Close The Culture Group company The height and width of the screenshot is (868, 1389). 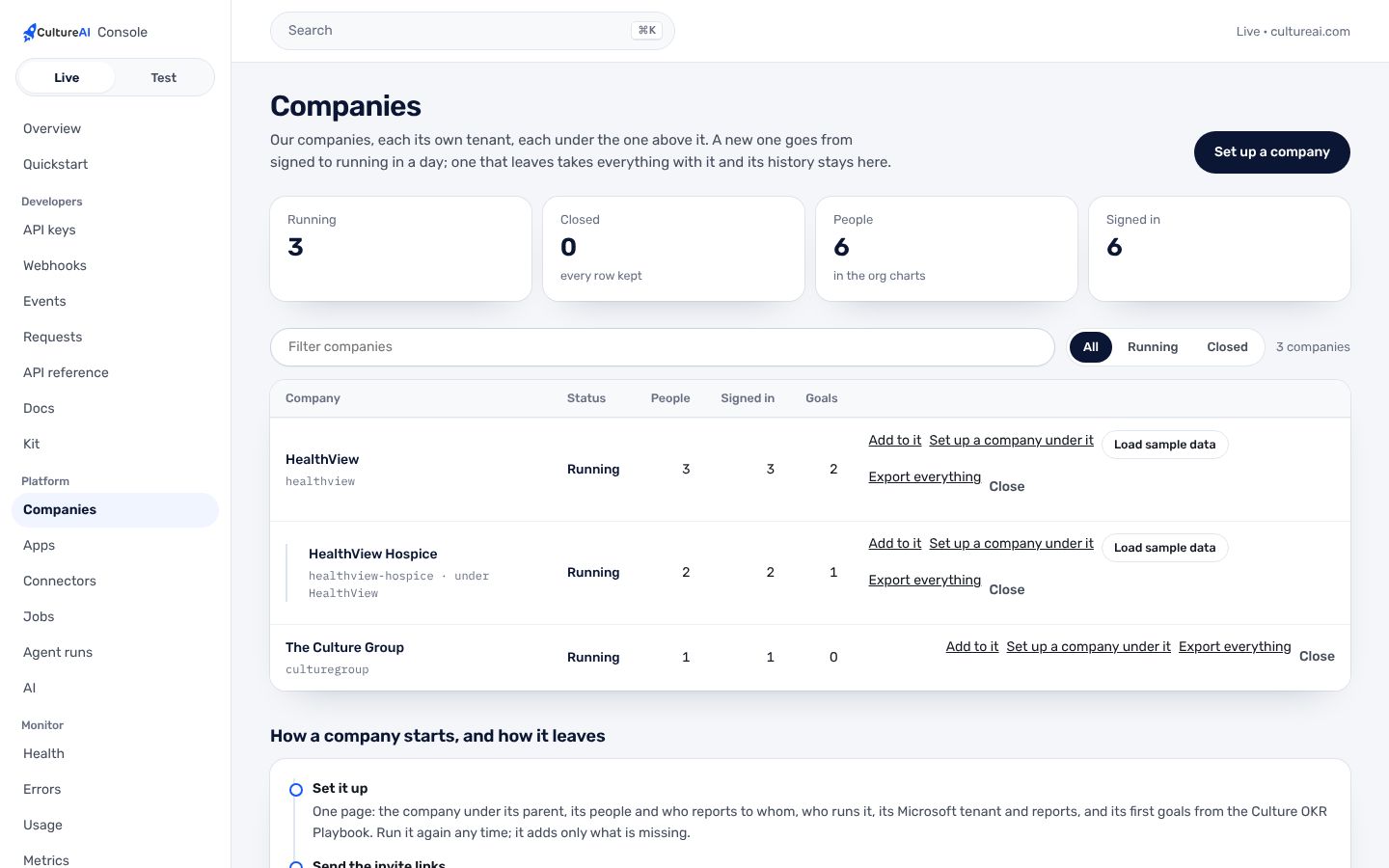coord(1317,656)
